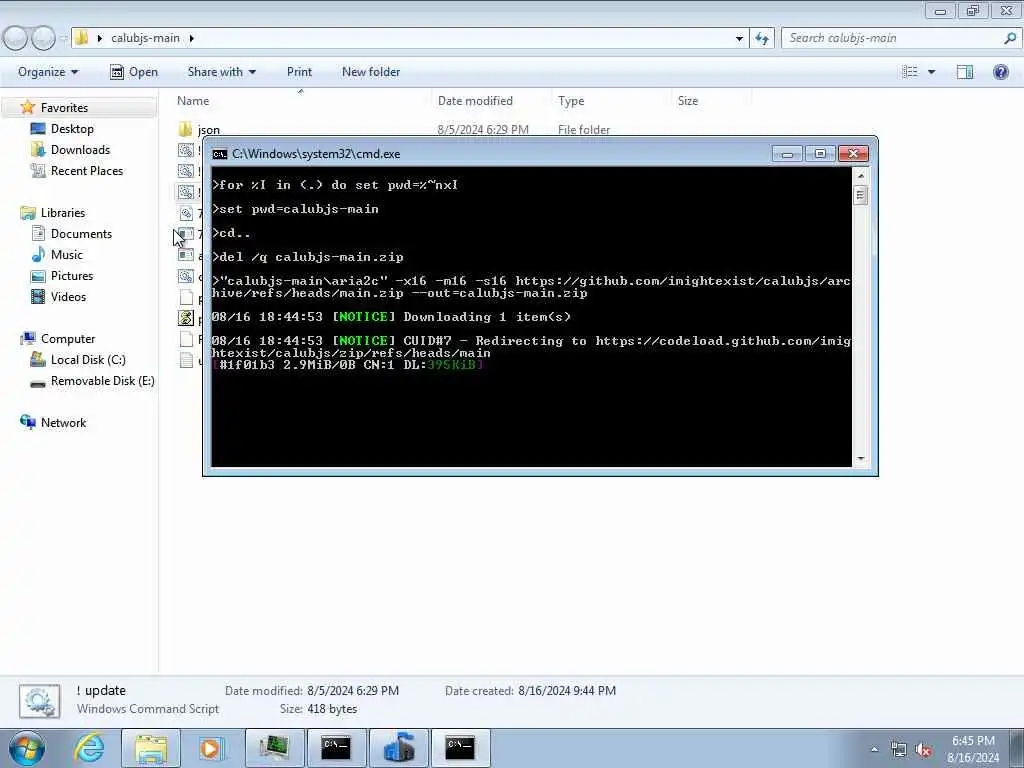Switch to Windows Explorer on taskbar
The width and height of the screenshot is (1024, 768).
(151, 748)
